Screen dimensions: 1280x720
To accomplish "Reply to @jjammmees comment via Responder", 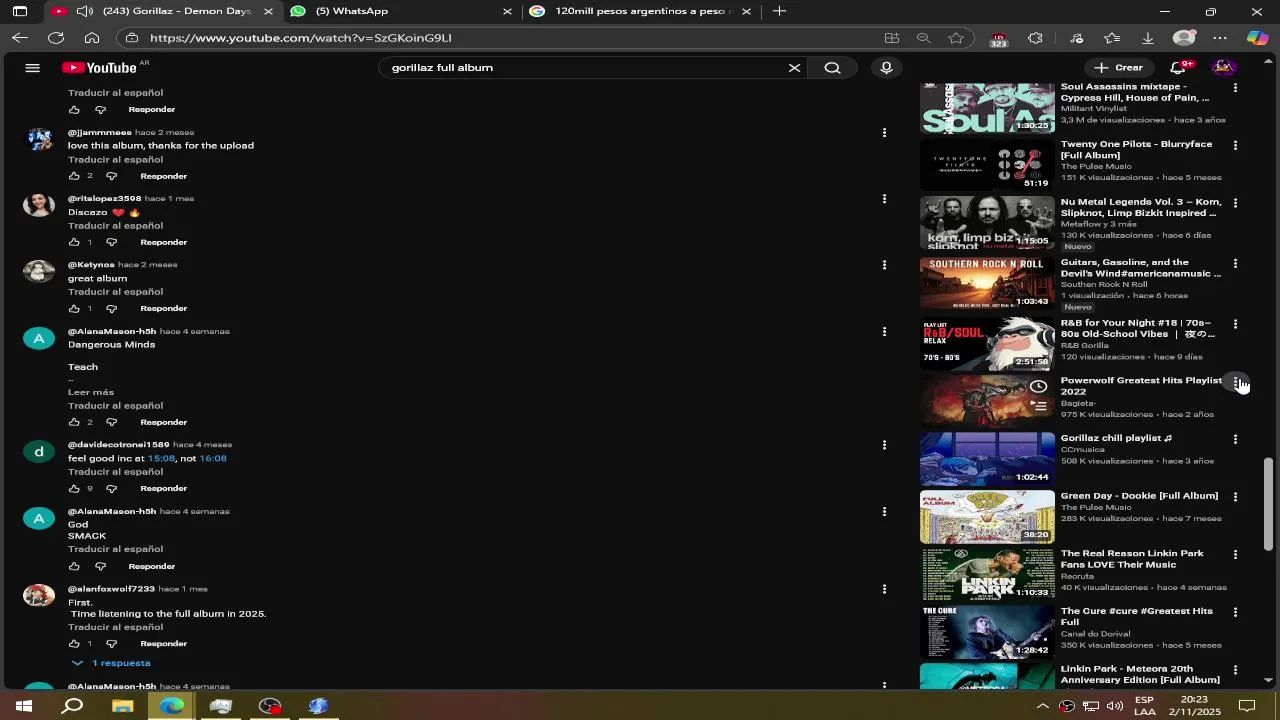I will (x=163, y=176).
